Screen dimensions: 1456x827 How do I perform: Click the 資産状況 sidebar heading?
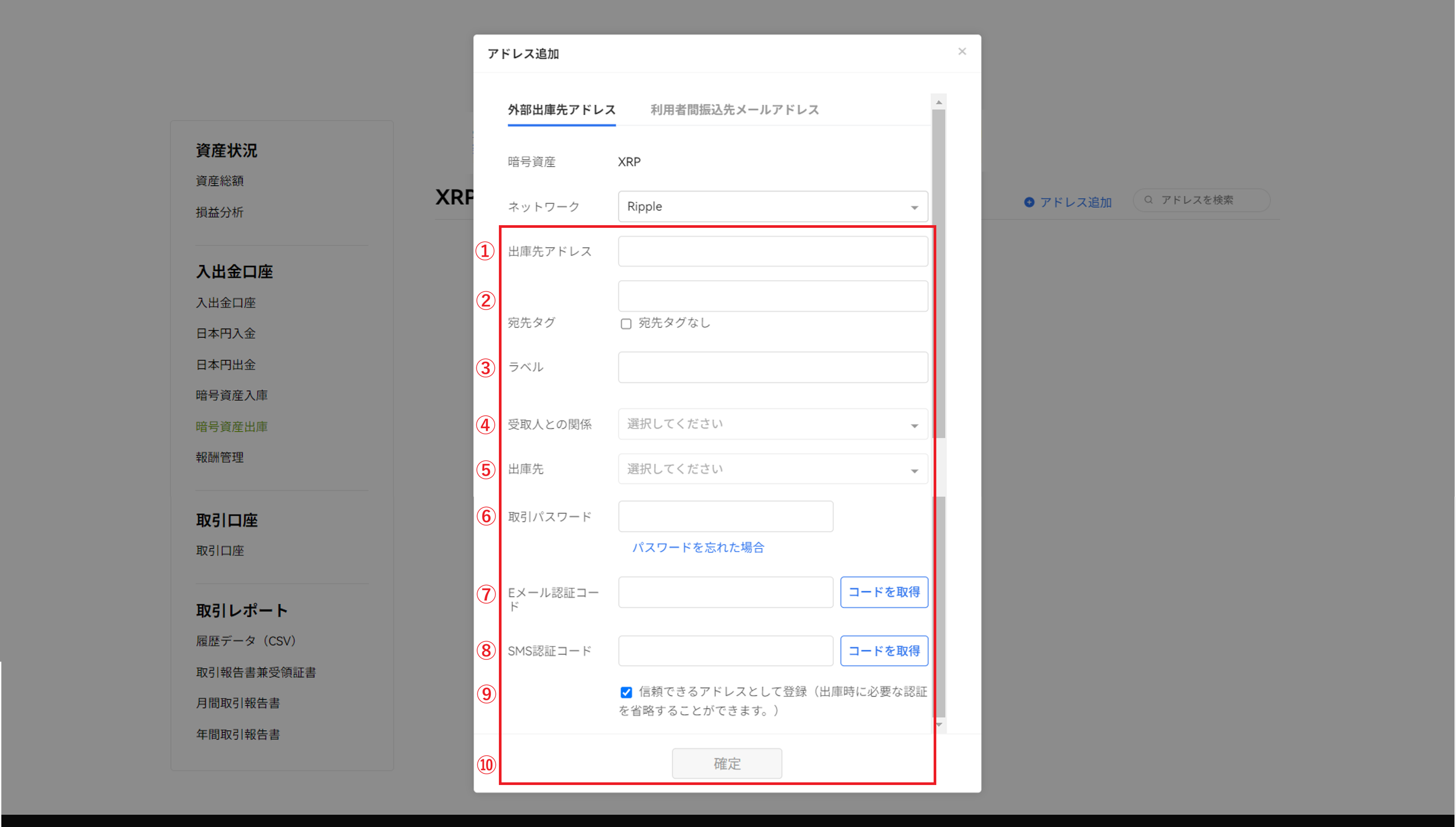coord(226,150)
